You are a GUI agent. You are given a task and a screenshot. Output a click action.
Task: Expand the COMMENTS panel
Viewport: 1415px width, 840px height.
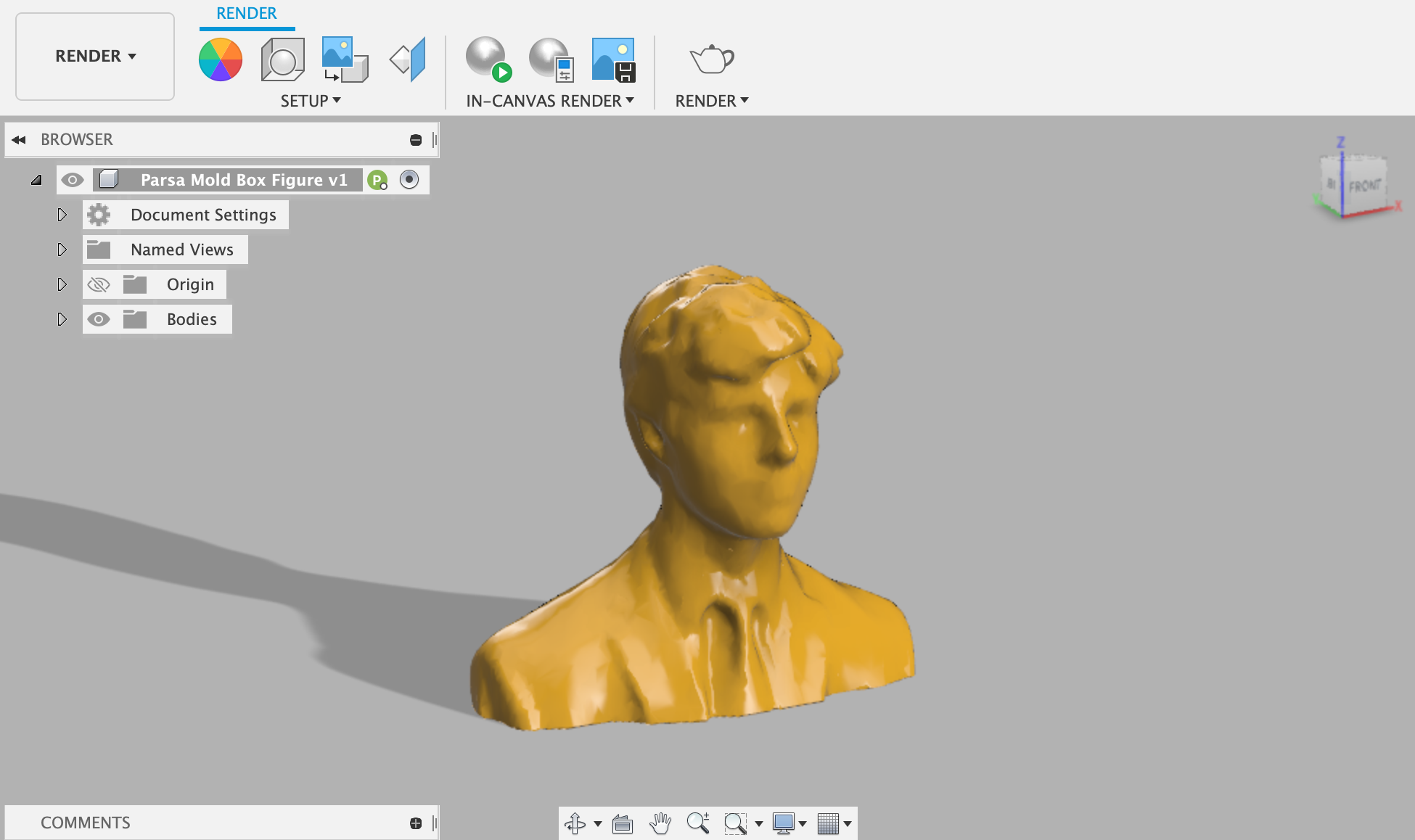[415, 823]
